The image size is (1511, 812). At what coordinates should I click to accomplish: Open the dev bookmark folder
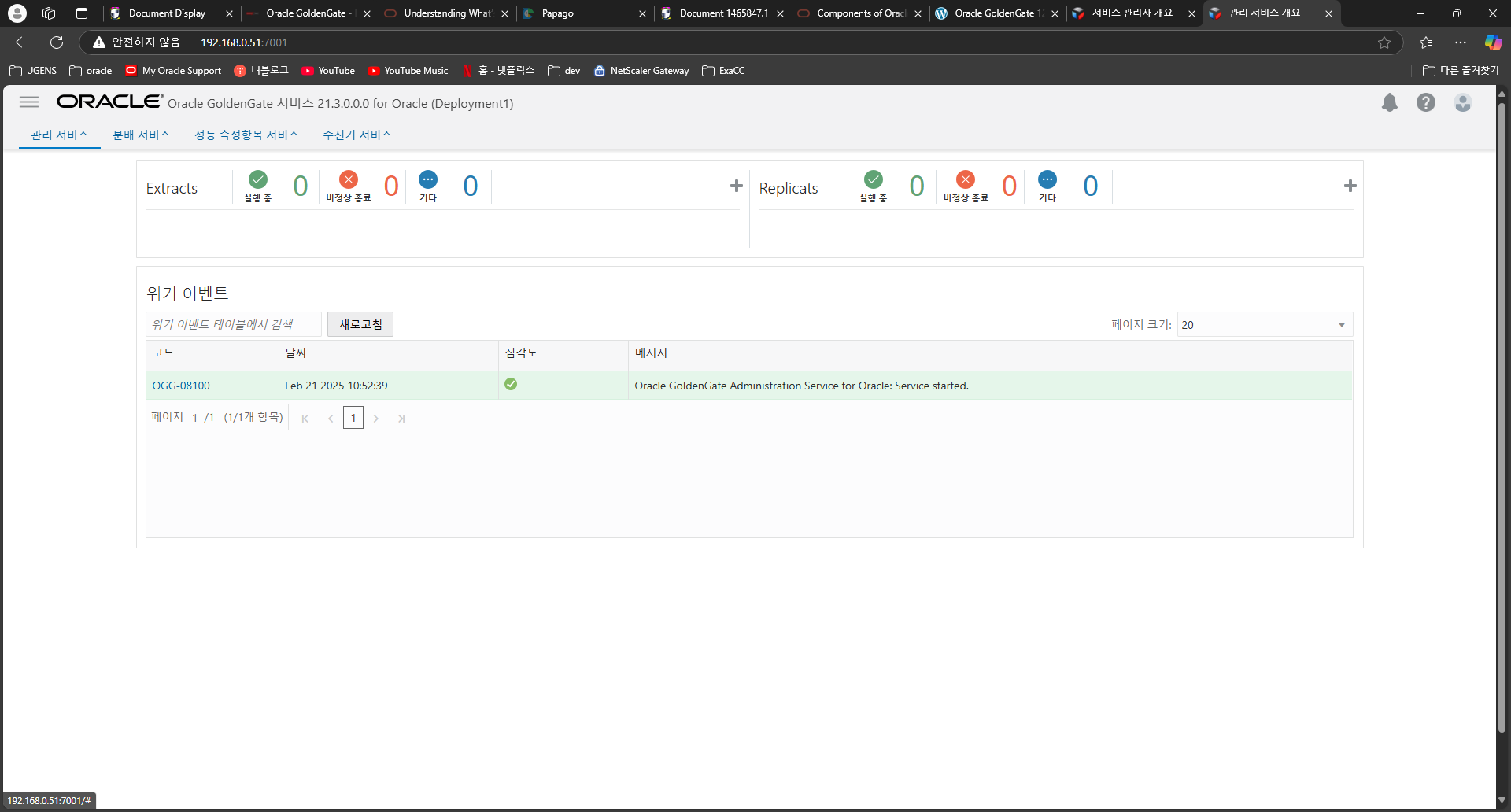pos(564,71)
